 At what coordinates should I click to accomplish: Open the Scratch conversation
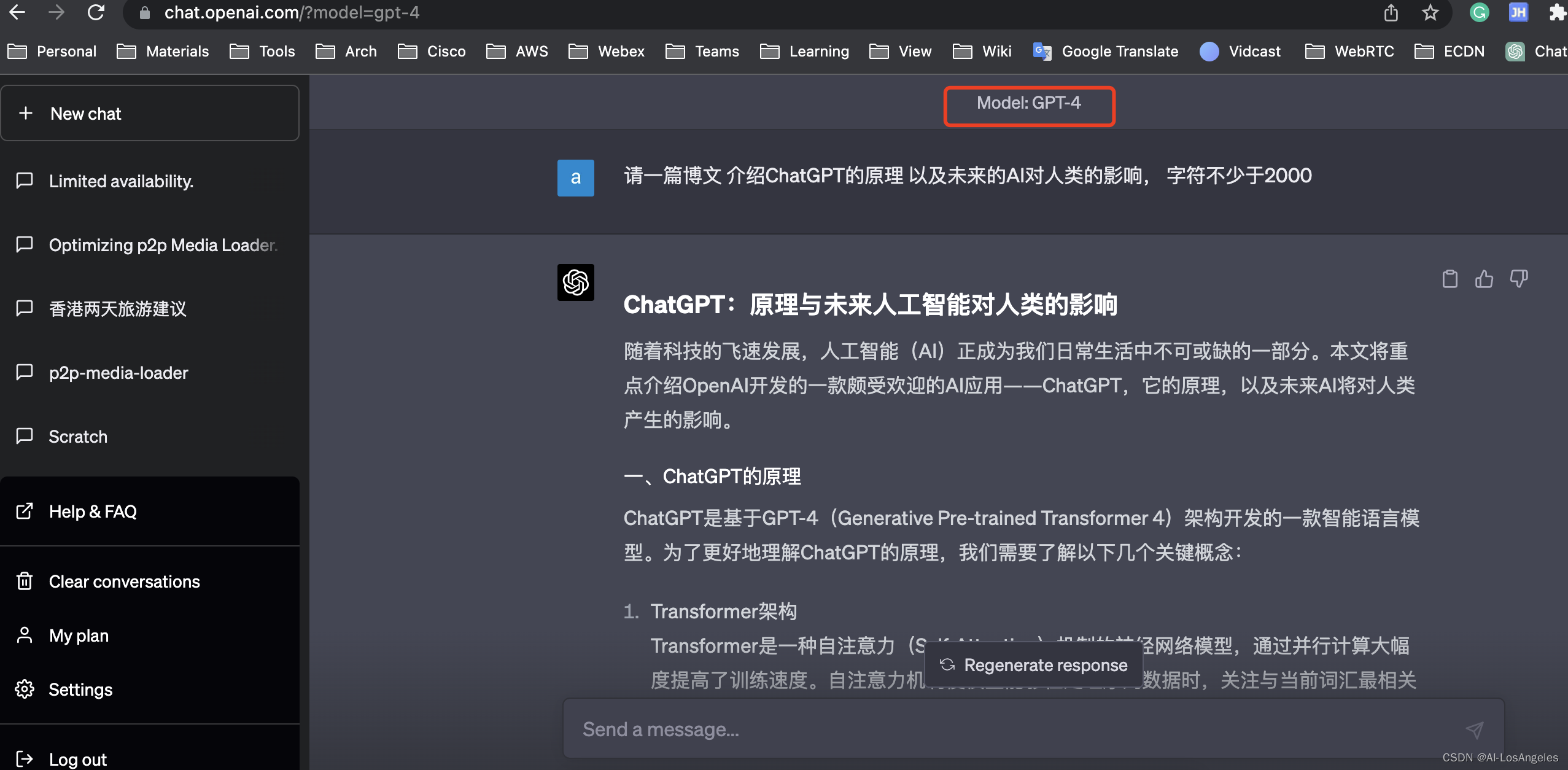pyautogui.click(x=150, y=437)
